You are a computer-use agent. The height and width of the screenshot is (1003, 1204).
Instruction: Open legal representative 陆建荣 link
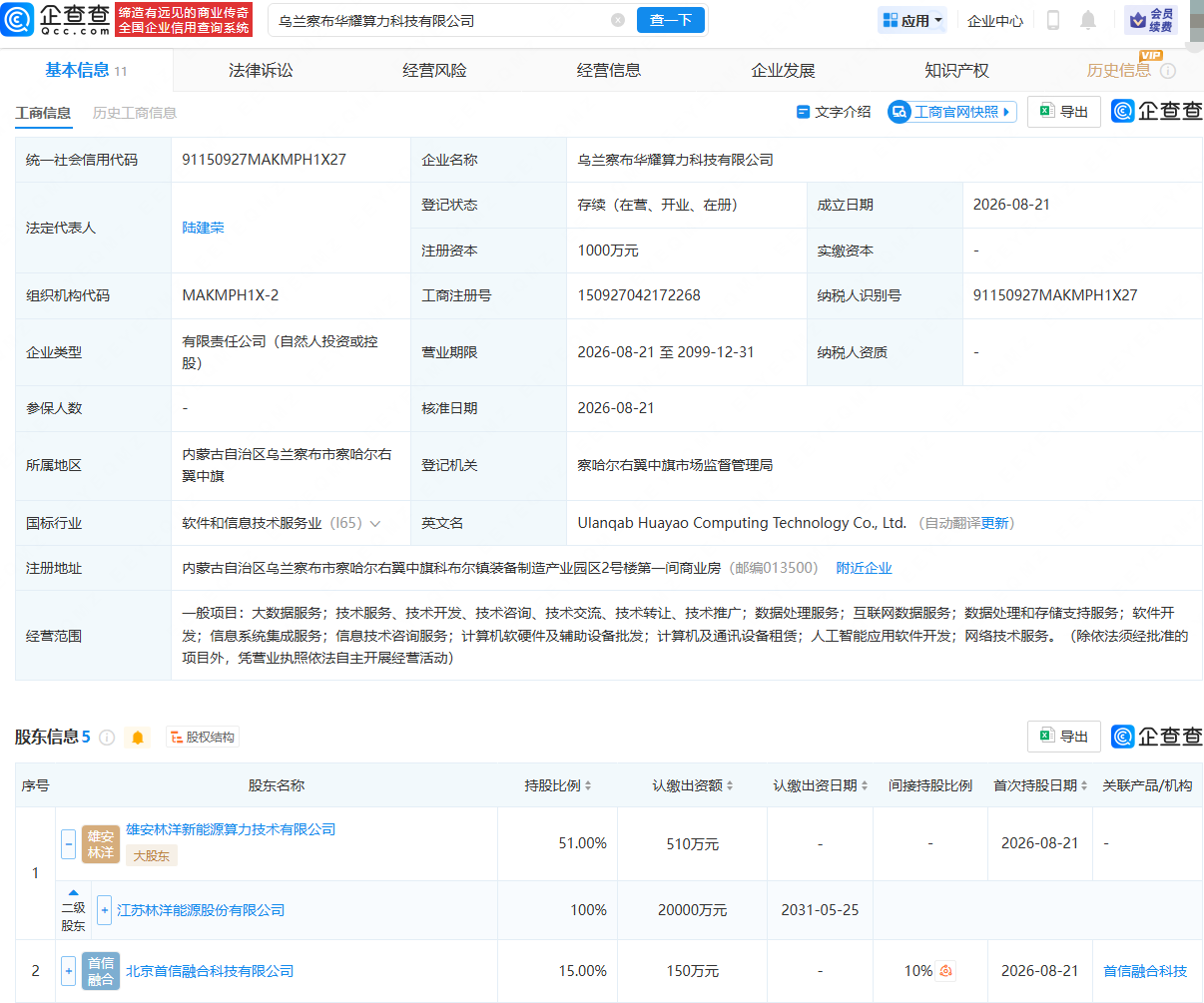click(x=203, y=228)
